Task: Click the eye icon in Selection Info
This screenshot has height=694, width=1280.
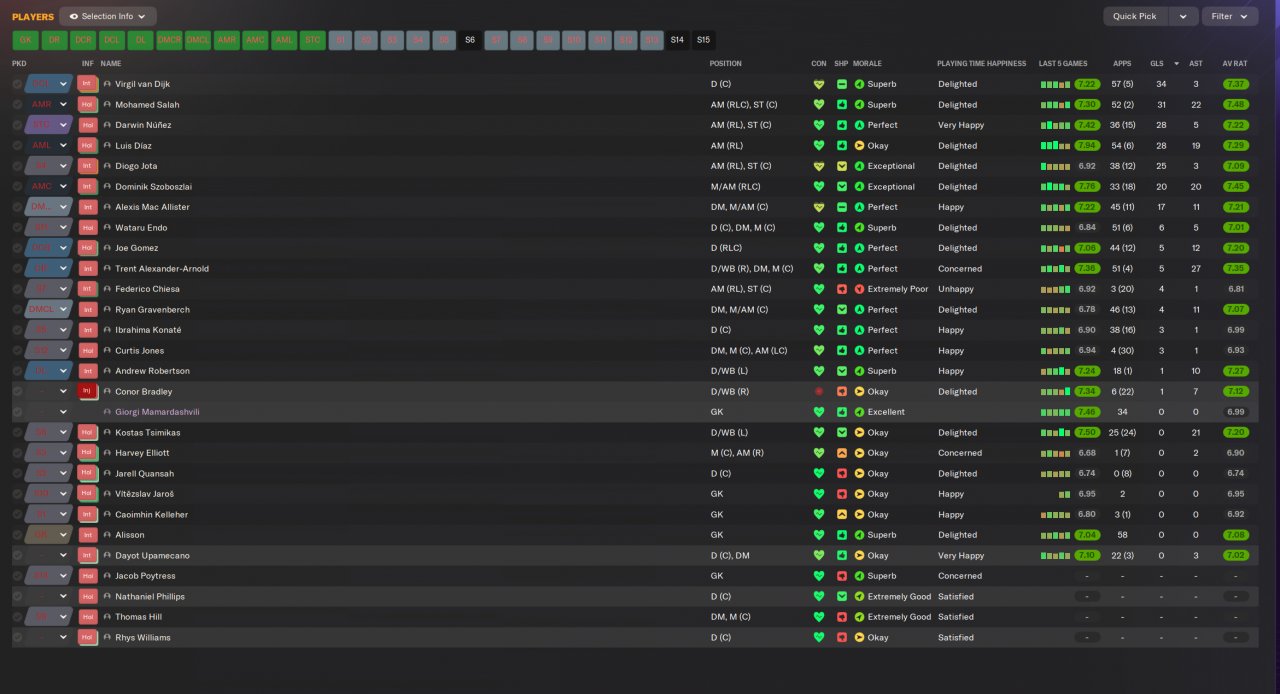Action: pos(74,16)
